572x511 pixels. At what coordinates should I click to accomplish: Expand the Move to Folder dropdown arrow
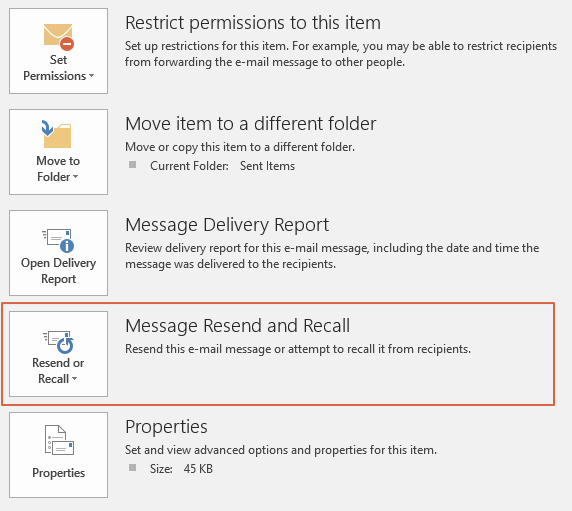coord(76,177)
